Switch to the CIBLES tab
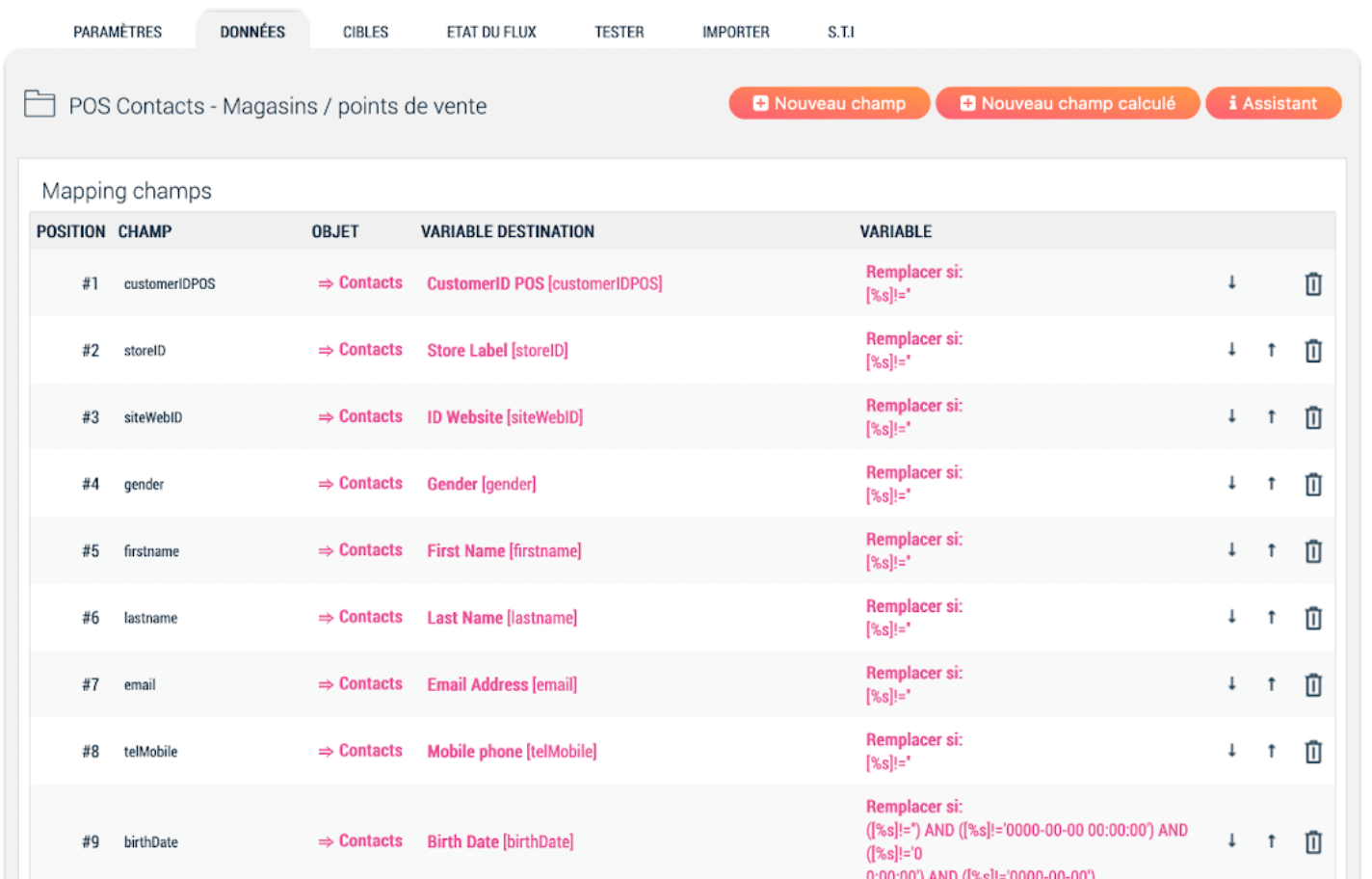The width and height of the screenshot is (1372, 879). coord(366,32)
